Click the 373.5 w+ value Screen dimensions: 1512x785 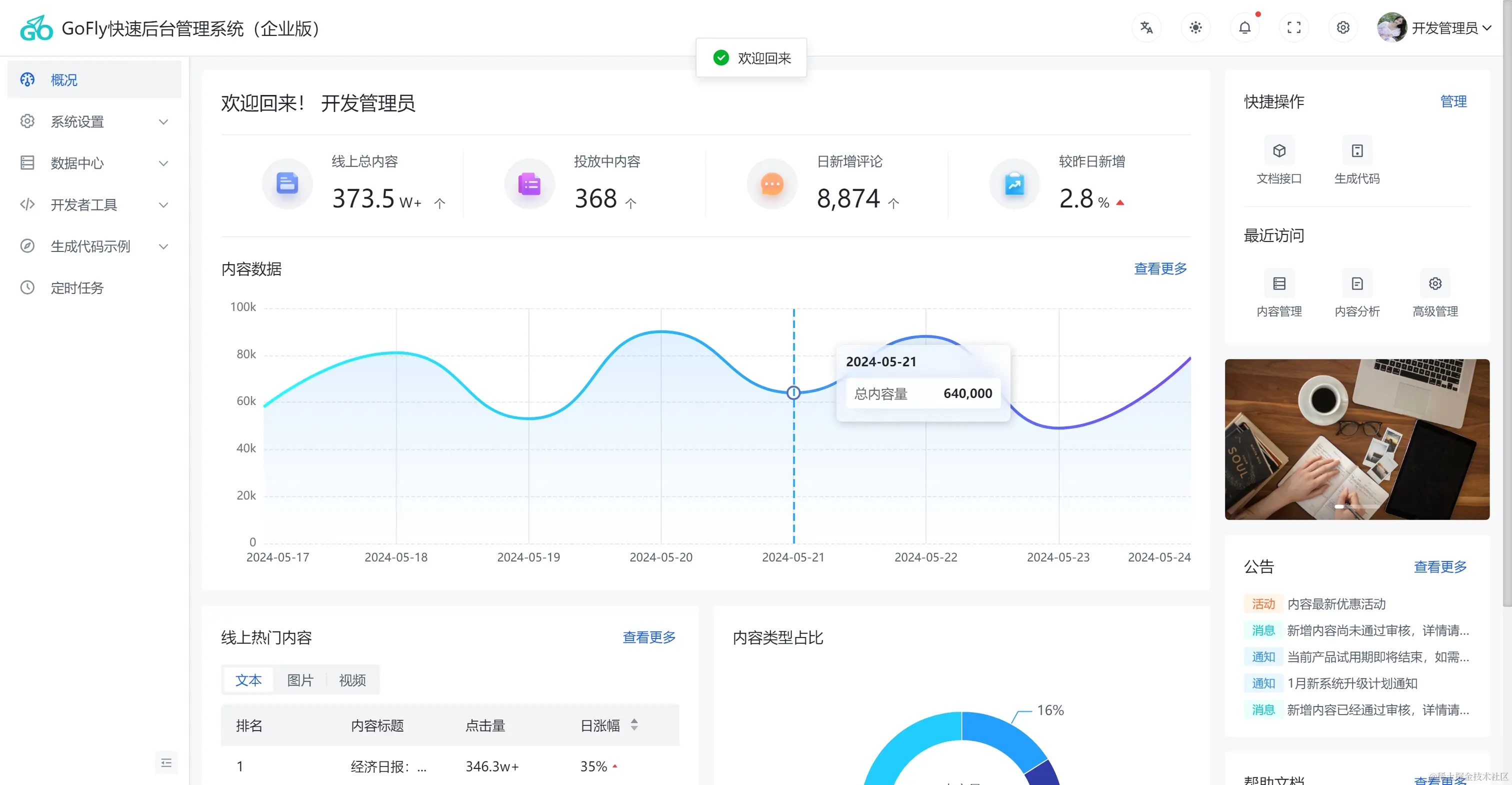click(x=377, y=199)
